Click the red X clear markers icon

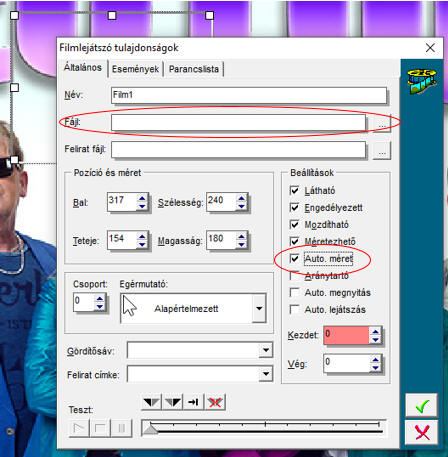(215, 402)
